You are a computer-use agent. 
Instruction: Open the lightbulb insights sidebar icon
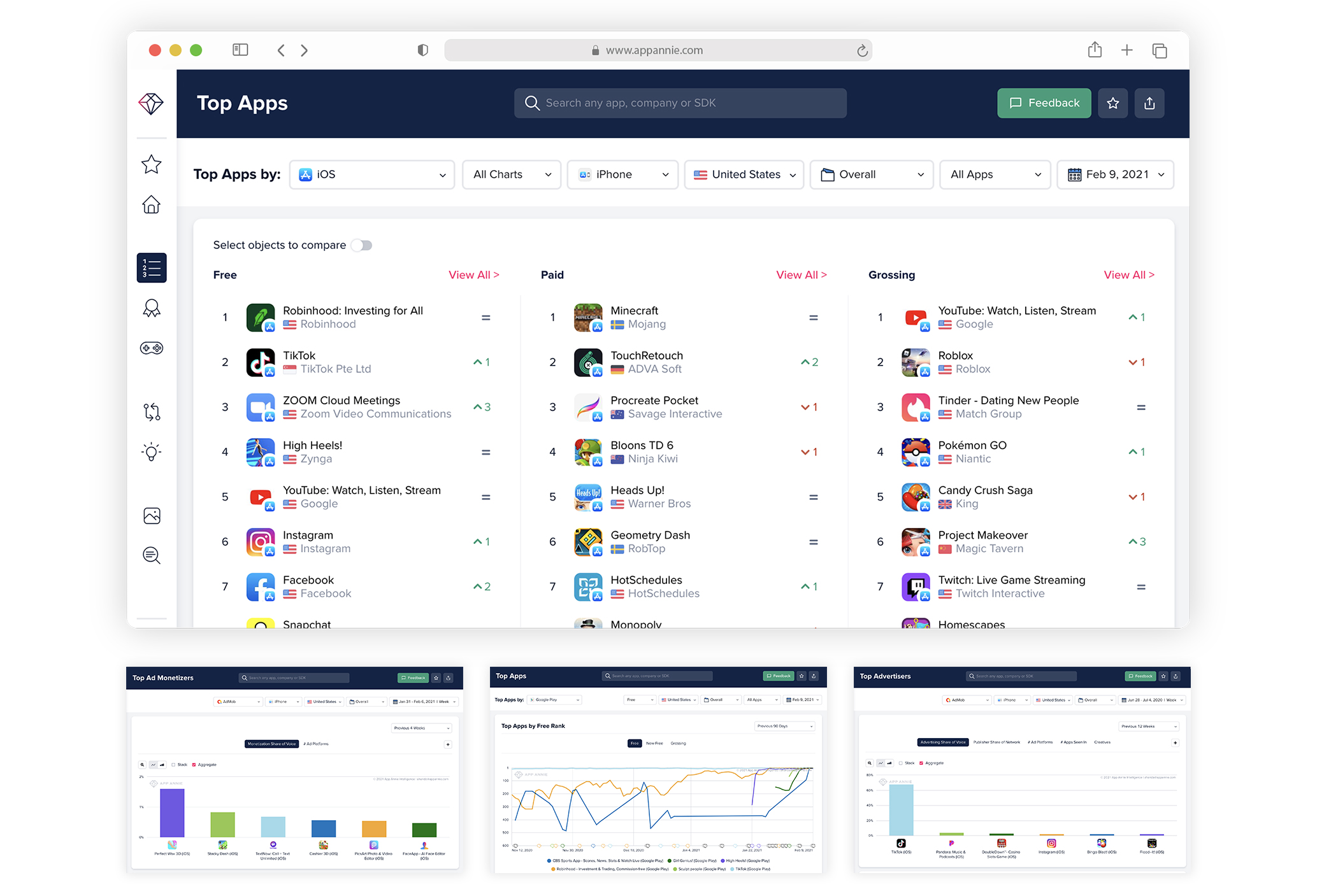pyautogui.click(x=152, y=452)
